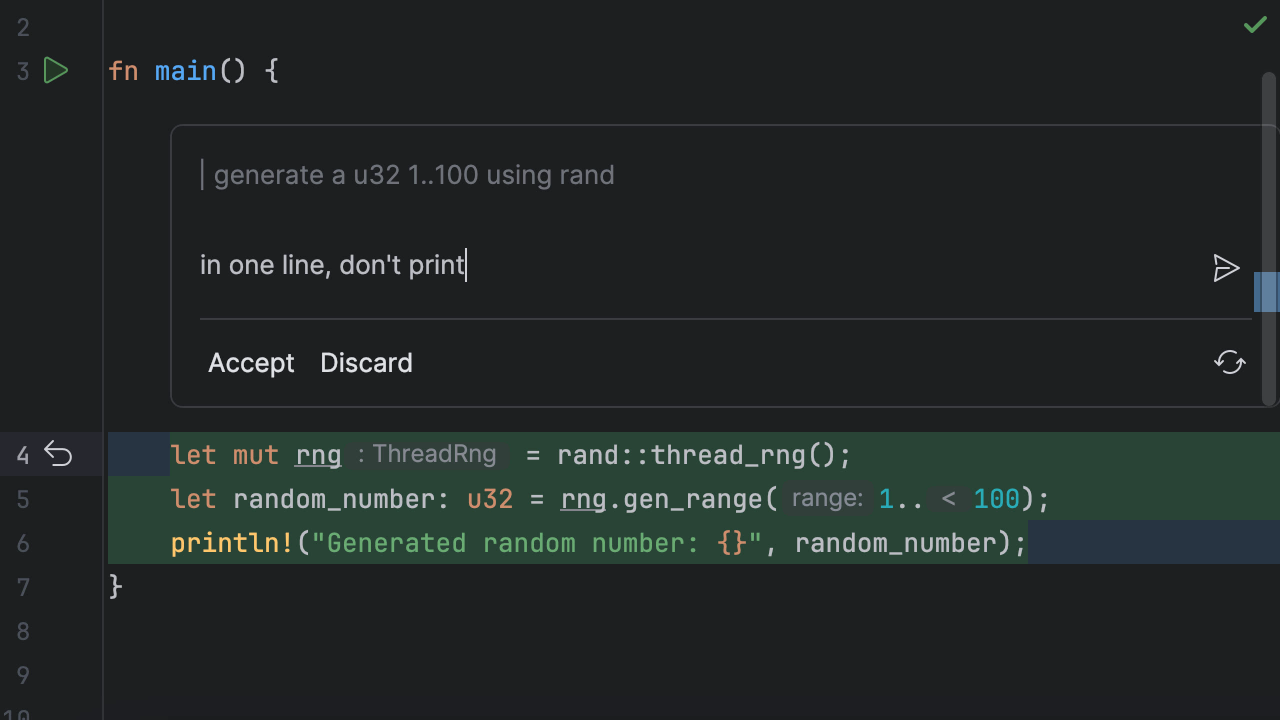Image resolution: width=1280 pixels, height=720 pixels.
Task: Send the prompt with the paper-plane icon
Action: pos(1226,268)
